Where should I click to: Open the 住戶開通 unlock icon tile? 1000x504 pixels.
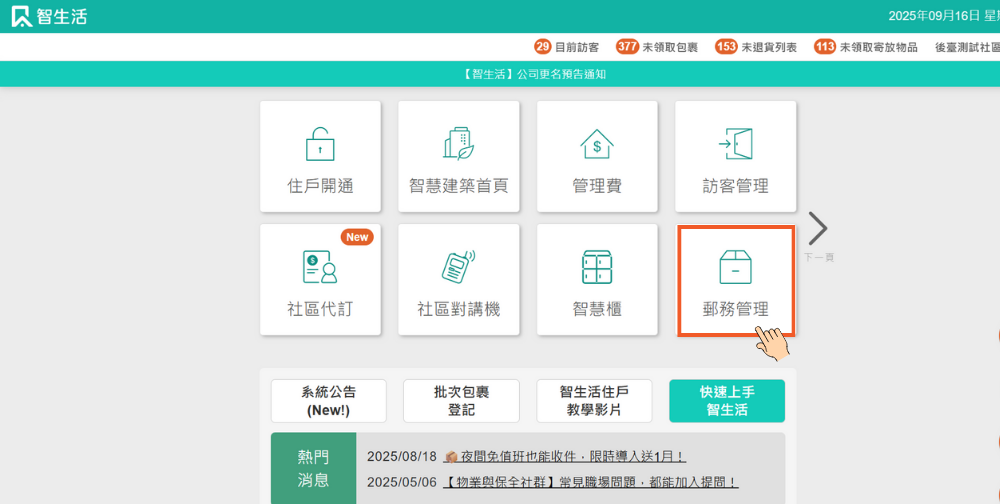[x=320, y=156]
